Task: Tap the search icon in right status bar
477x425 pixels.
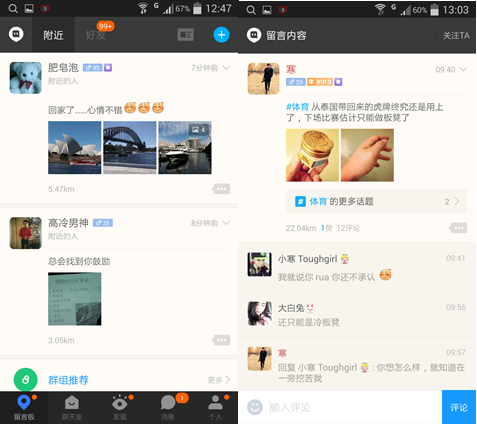Action: click(x=251, y=10)
